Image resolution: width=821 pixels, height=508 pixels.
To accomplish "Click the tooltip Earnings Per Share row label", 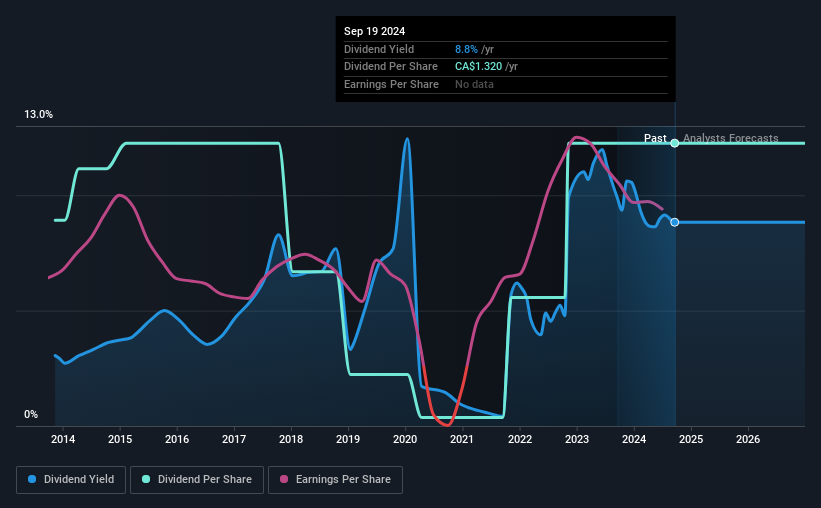I will [391, 84].
